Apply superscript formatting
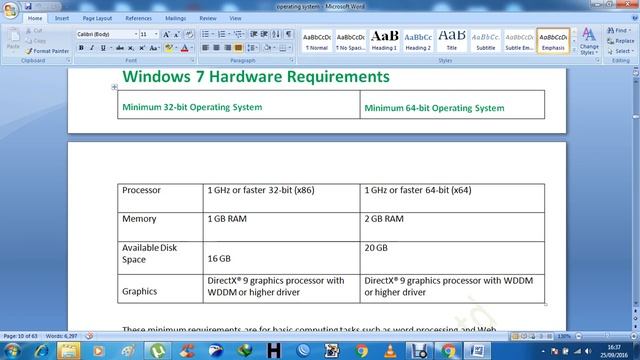The height and width of the screenshot is (360, 640). pyautogui.click(x=142, y=48)
